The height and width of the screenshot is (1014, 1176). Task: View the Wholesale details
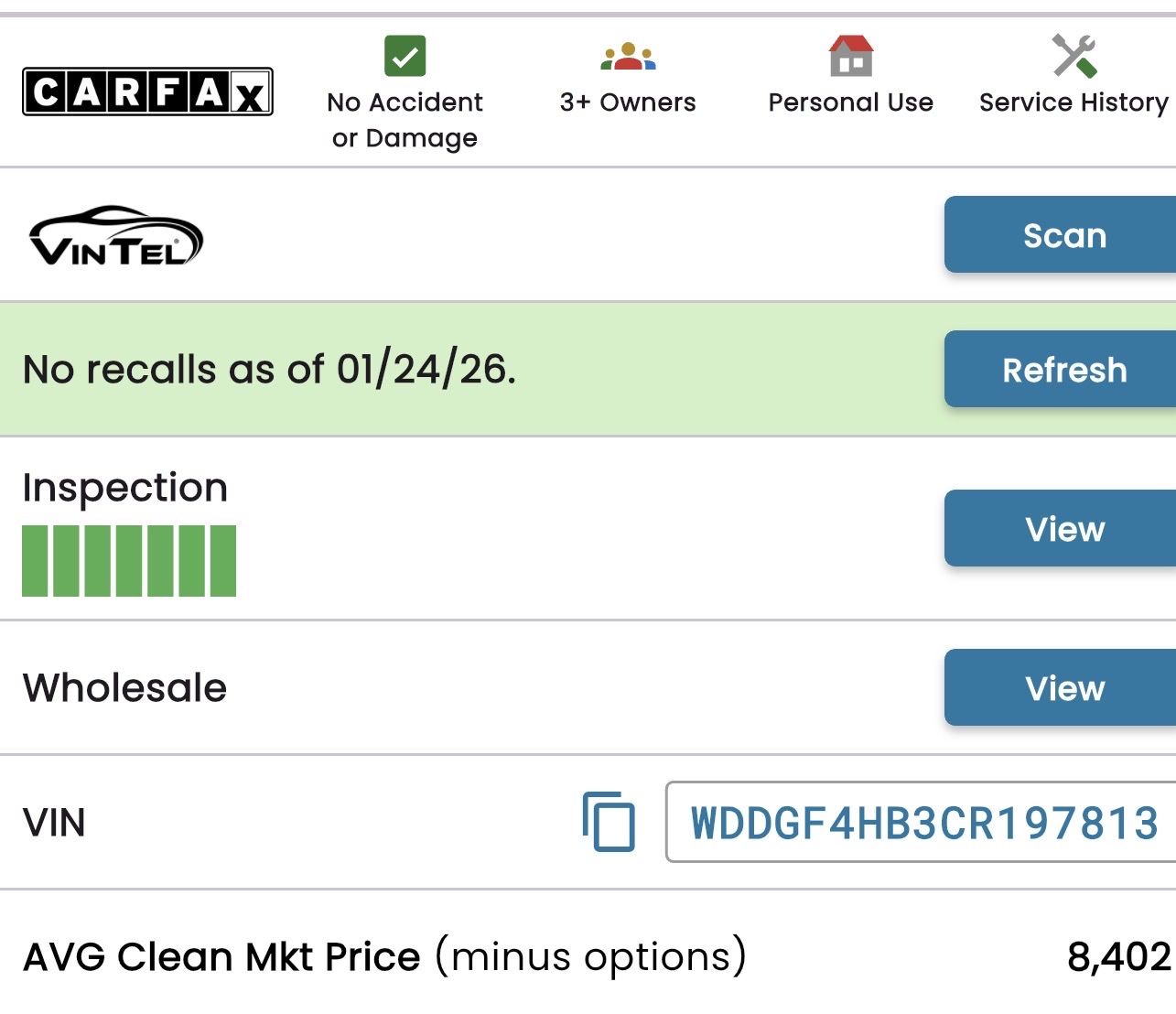point(1063,688)
